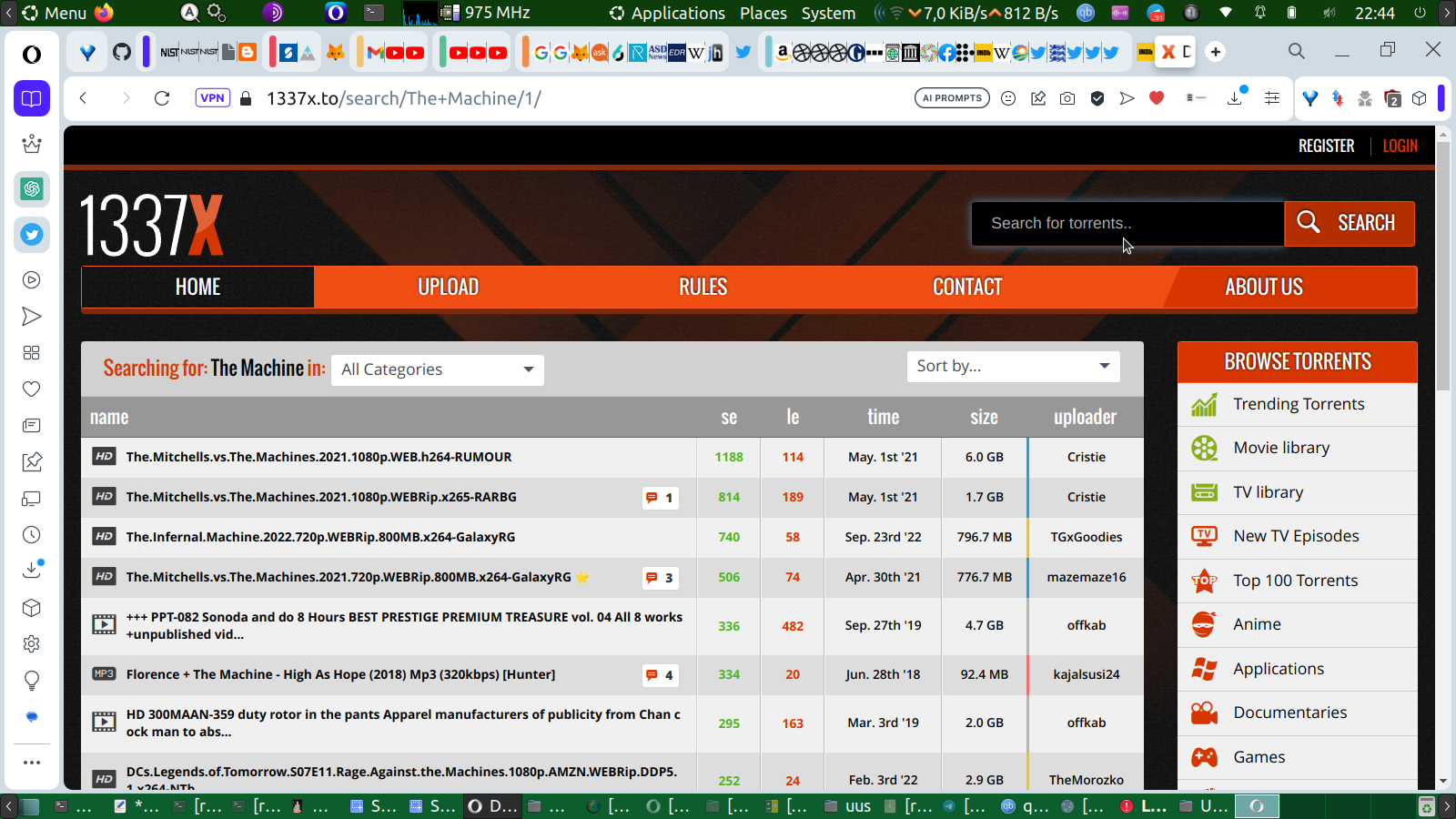The width and height of the screenshot is (1456, 819).
Task: Focus the address bar URL
Action: coord(403,98)
